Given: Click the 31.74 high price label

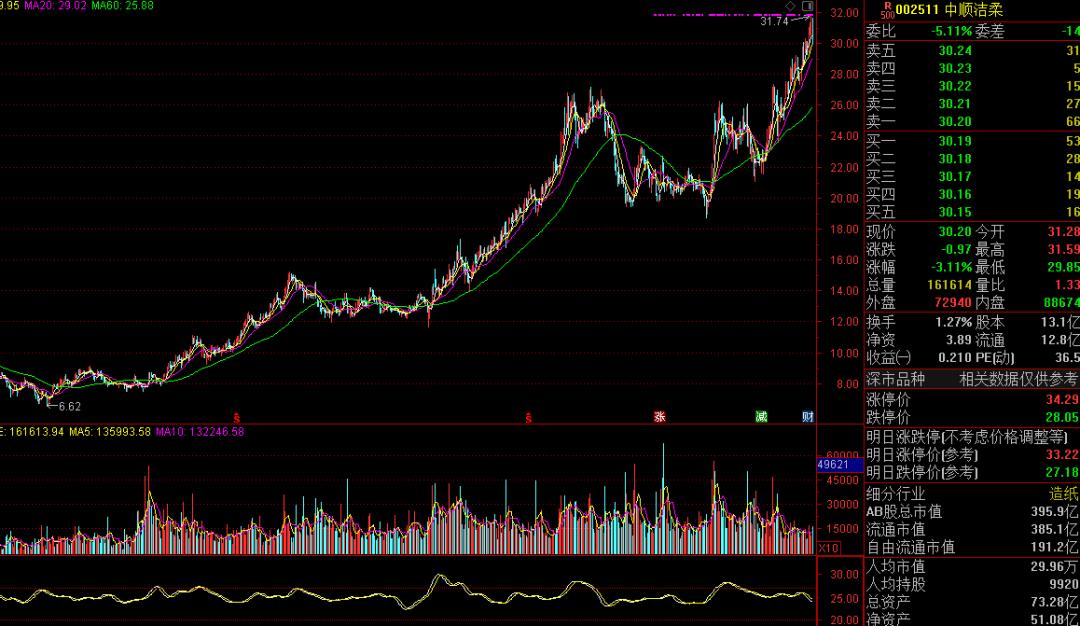Looking at the screenshot, I should coord(773,21).
